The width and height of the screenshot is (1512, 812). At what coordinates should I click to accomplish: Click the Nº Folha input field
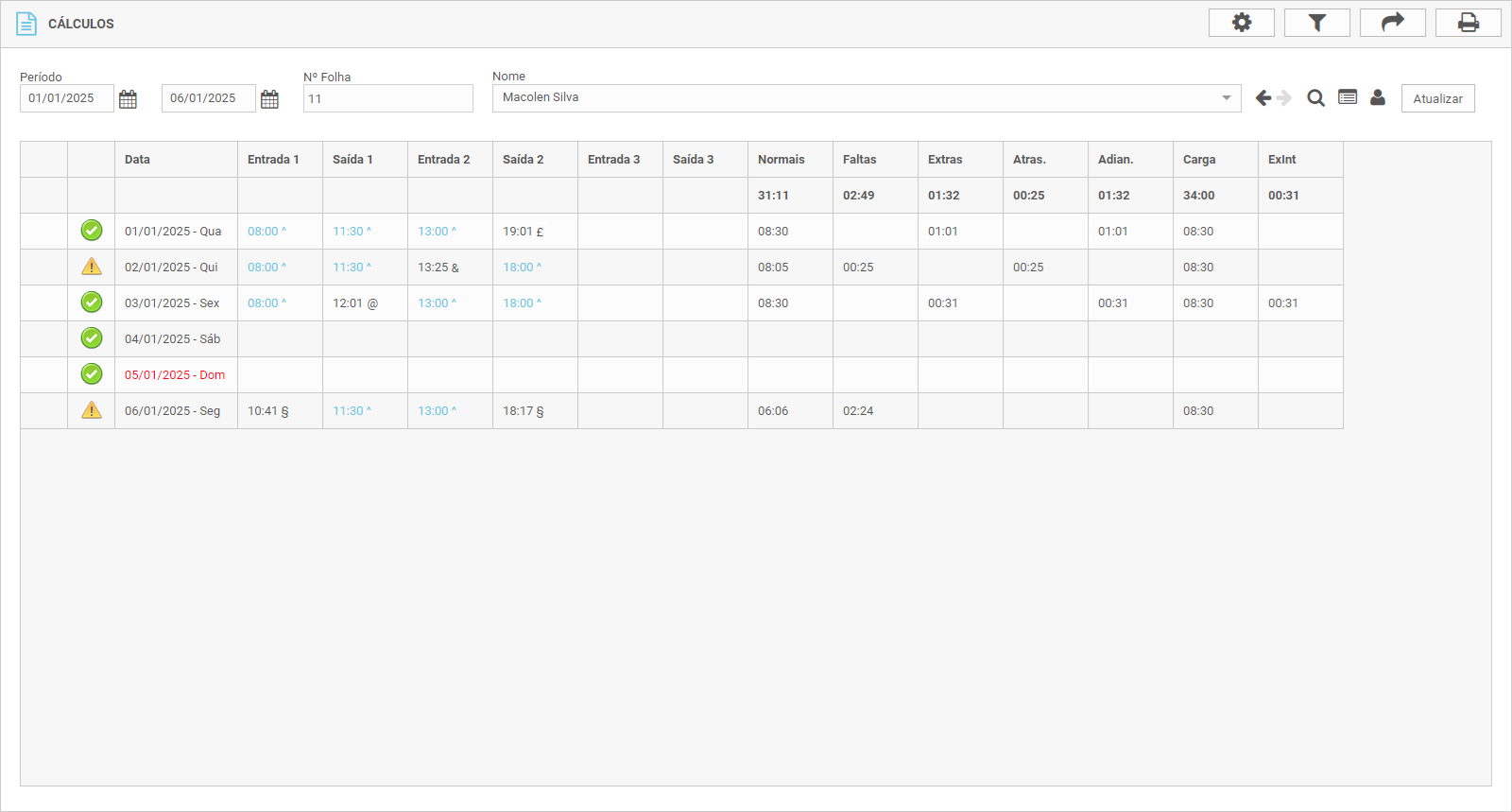click(x=387, y=98)
